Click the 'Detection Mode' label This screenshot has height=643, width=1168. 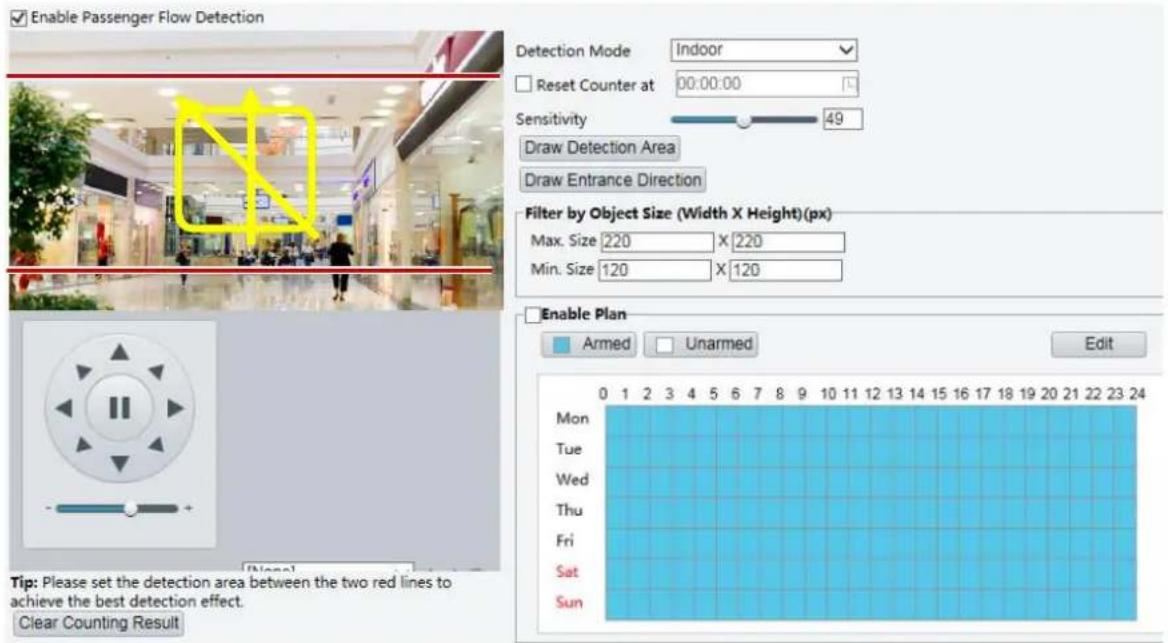point(573,51)
